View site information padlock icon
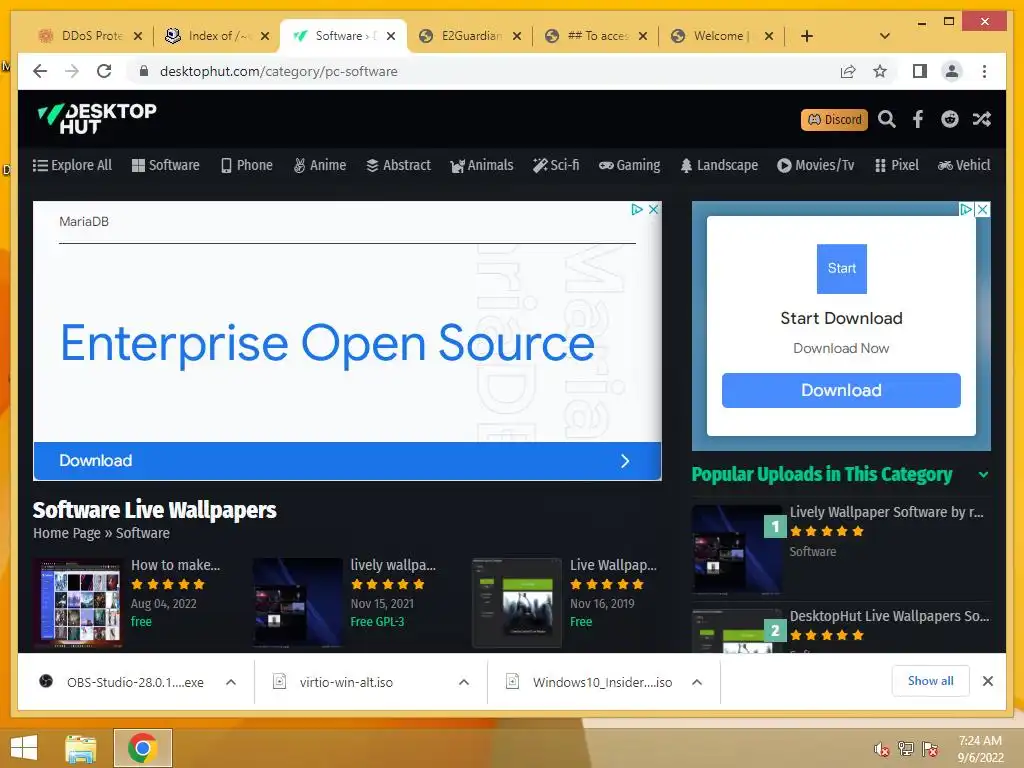Image resolution: width=1024 pixels, height=768 pixels. tap(144, 71)
